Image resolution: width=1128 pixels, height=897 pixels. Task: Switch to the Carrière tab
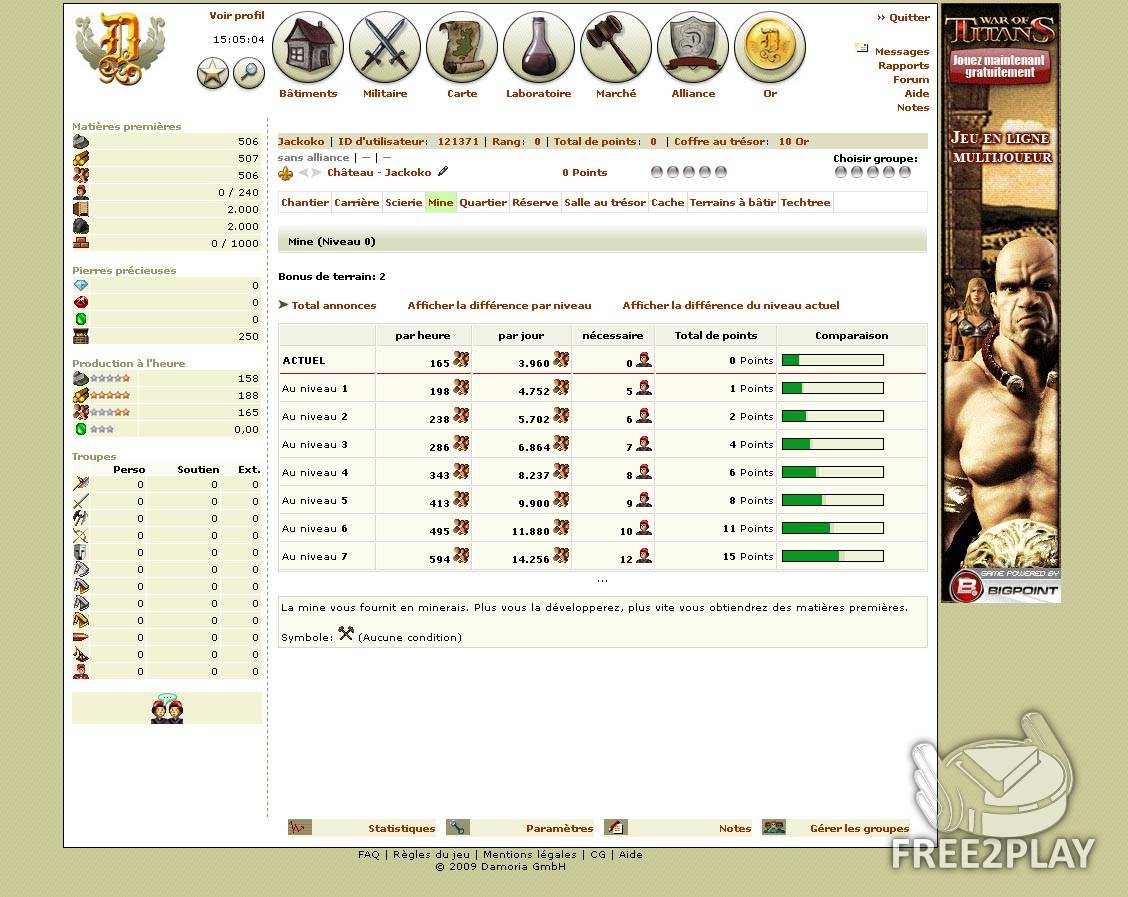coord(357,202)
